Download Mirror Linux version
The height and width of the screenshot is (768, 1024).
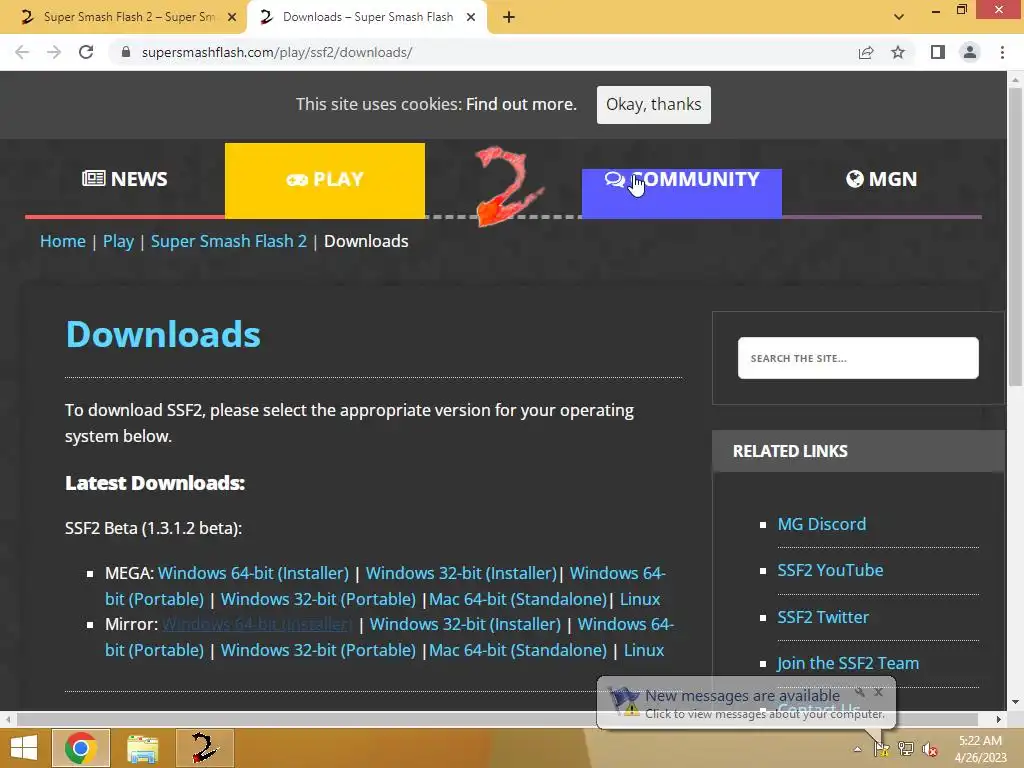click(x=644, y=650)
